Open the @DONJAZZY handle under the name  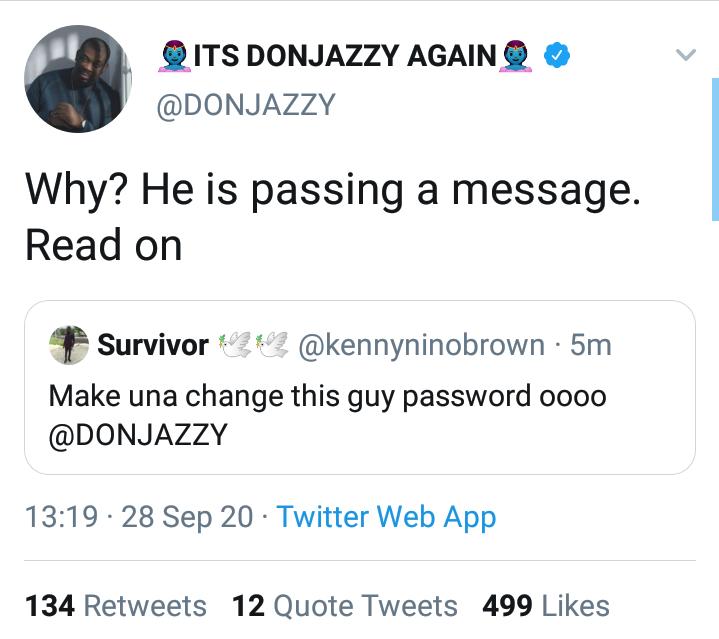pyautogui.click(x=245, y=104)
